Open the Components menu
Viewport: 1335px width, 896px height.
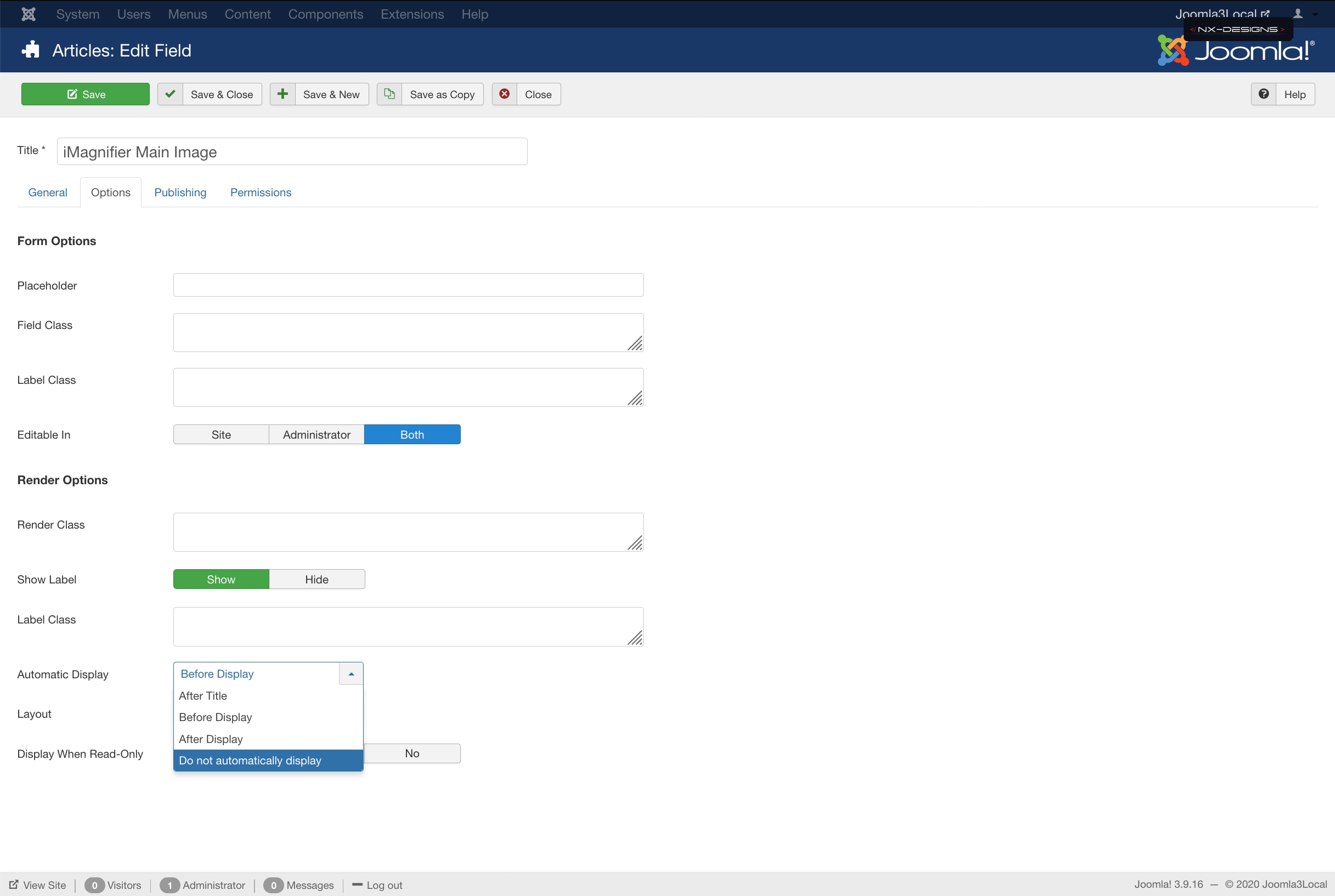click(x=326, y=14)
